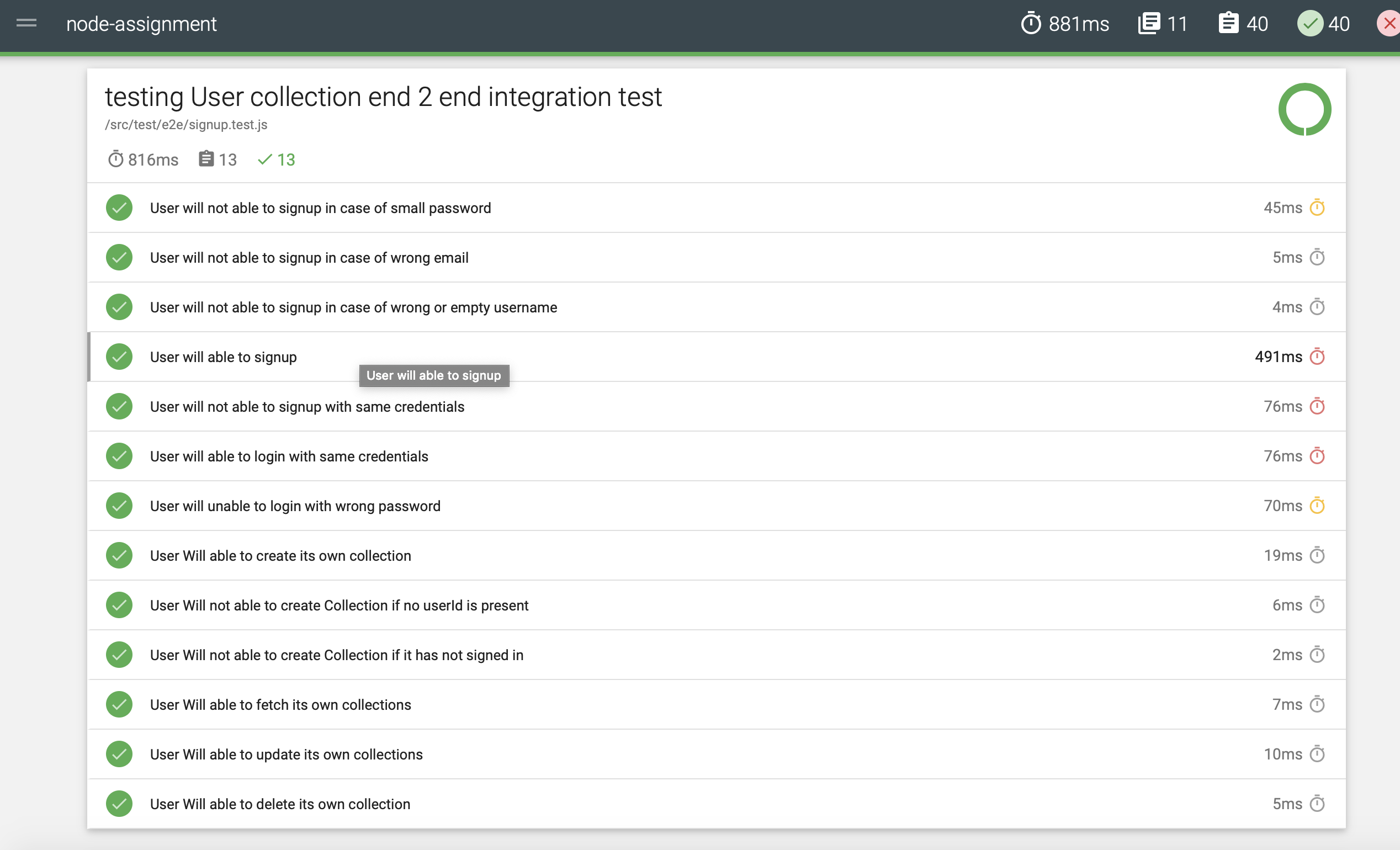Click the red failed X icon in header
The image size is (1400, 850).
click(x=1389, y=24)
